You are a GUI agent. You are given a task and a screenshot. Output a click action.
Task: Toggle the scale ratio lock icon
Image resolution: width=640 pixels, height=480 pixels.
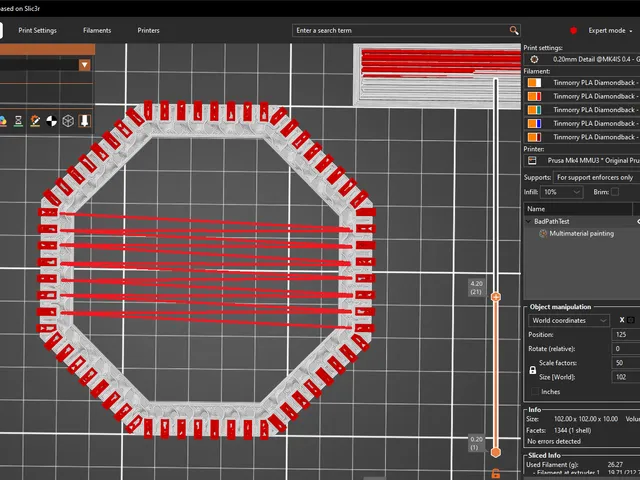pyautogui.click(x=532, y=370)
